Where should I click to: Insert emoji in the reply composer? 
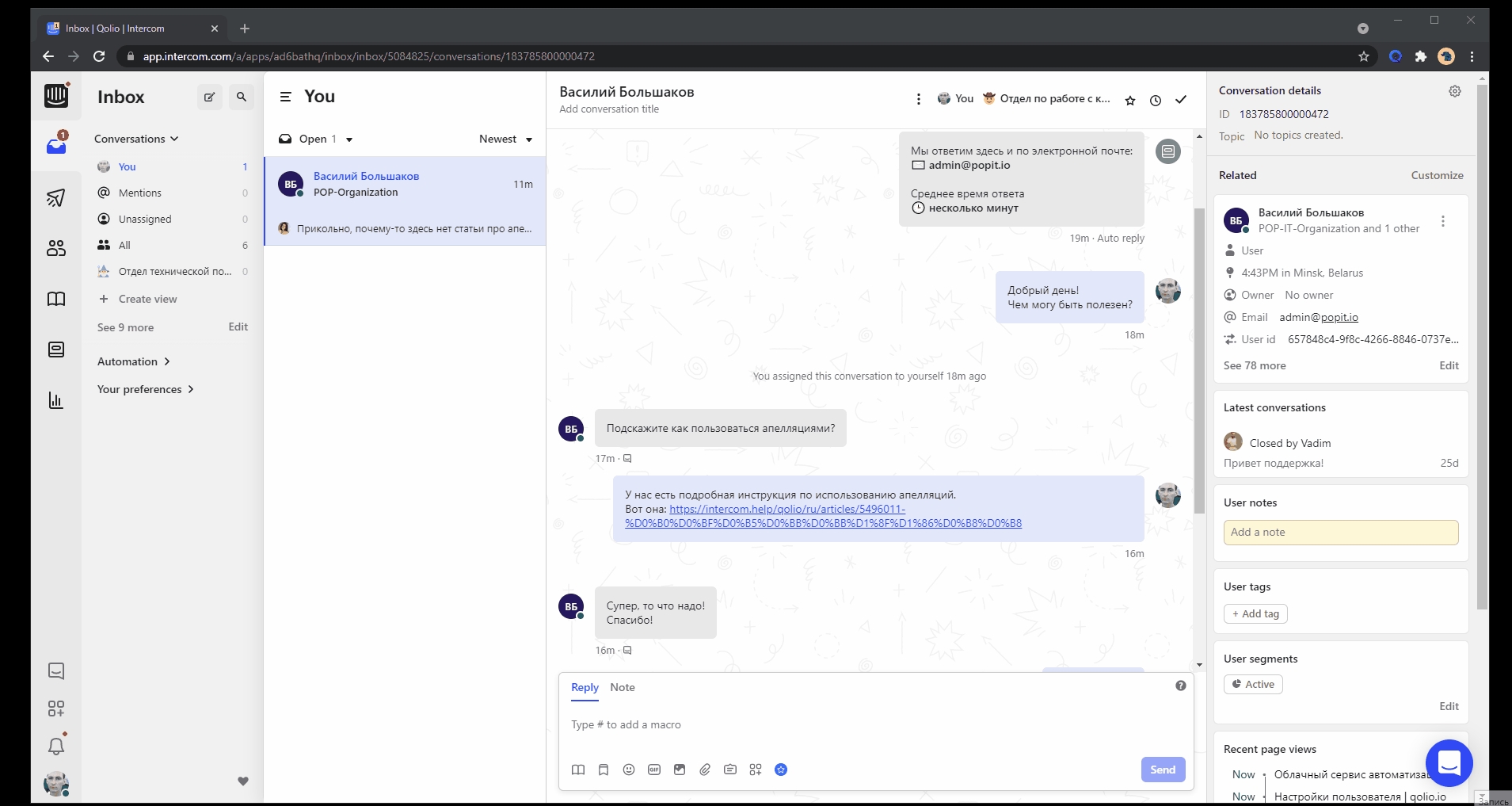629,770
